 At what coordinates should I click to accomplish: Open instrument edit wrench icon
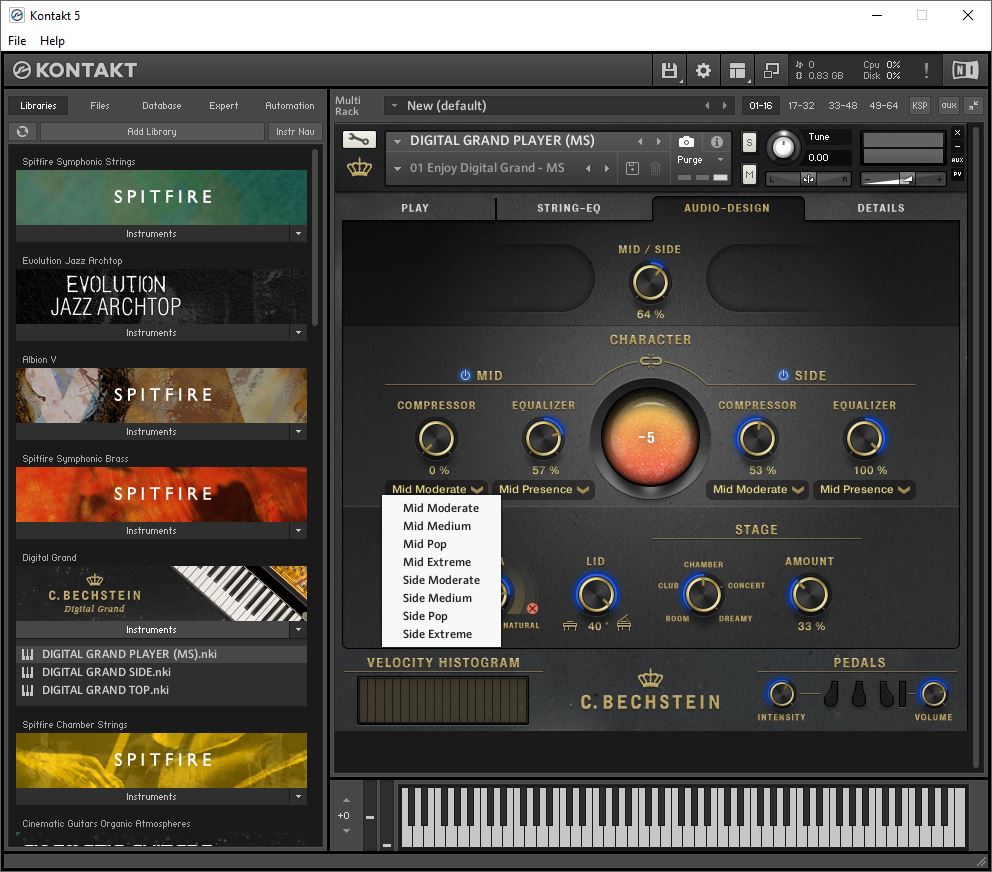coord(359,139)
